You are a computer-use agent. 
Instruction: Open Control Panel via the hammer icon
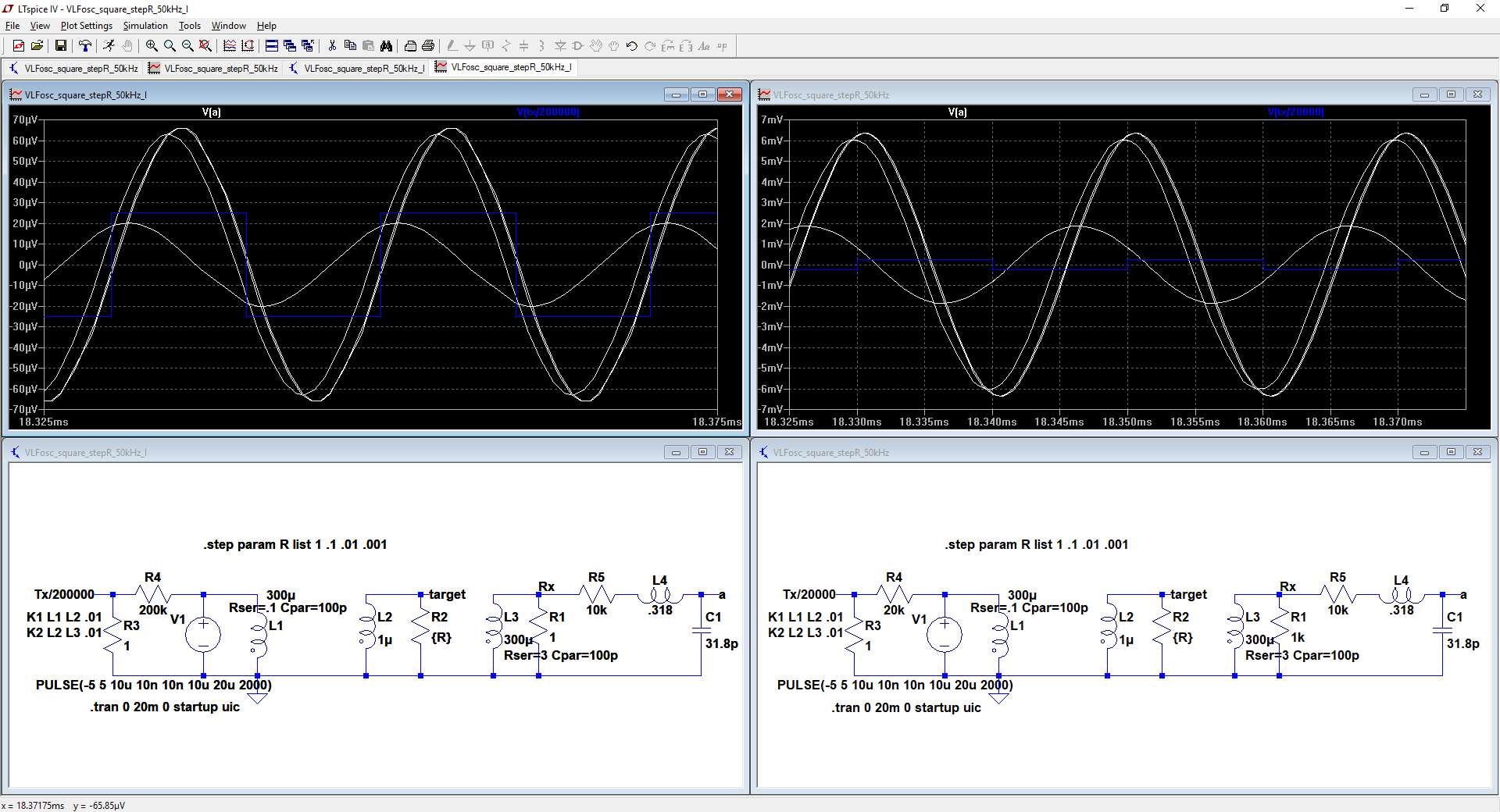click(85, 46)
